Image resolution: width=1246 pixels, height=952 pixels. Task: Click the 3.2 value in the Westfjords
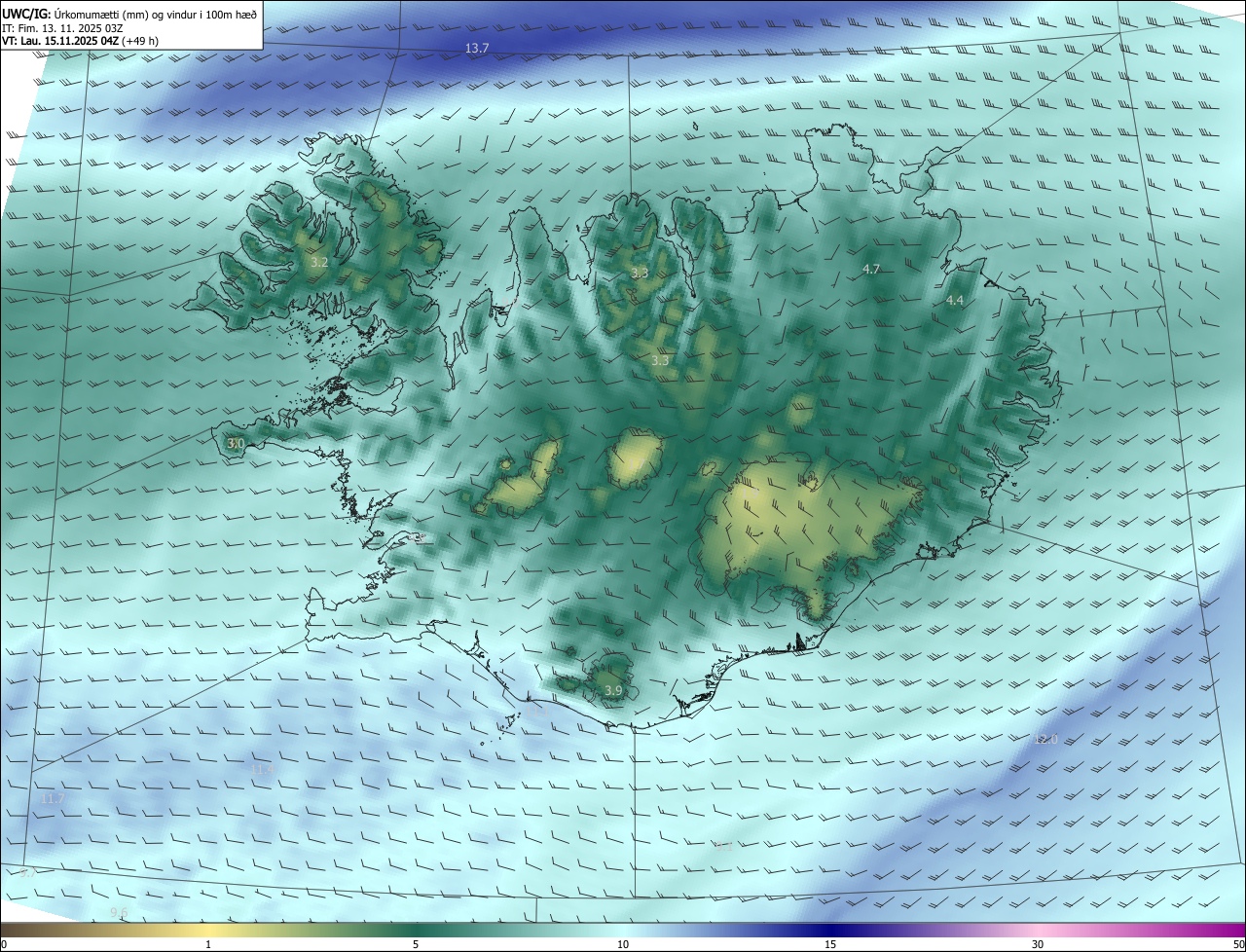319,262
